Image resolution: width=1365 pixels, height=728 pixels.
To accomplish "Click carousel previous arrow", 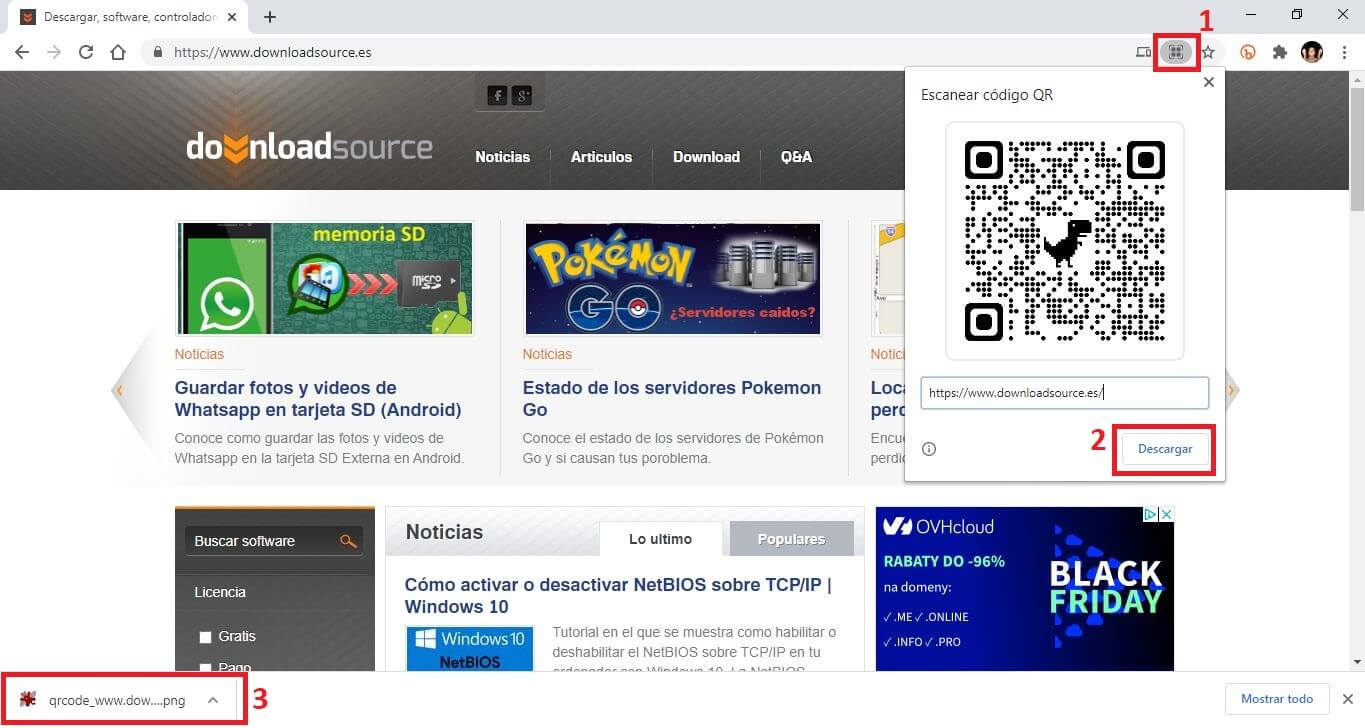I will click(x=119, y=391).
